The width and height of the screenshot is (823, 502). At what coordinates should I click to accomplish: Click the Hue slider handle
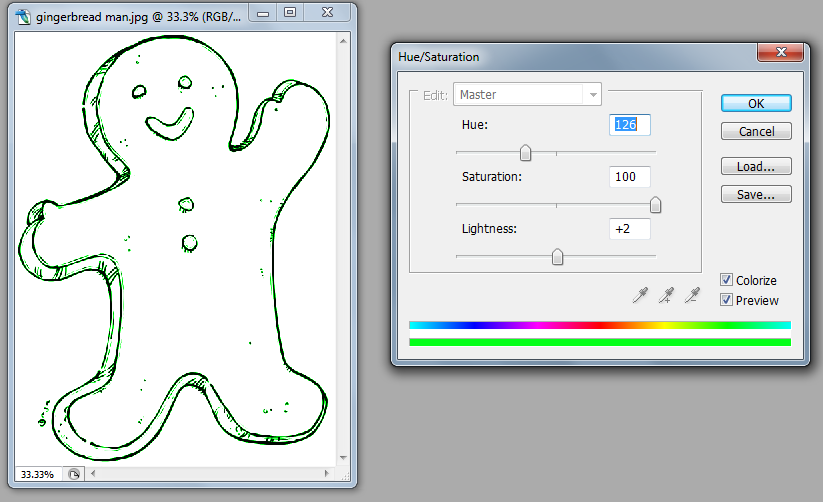pos(525,153)
